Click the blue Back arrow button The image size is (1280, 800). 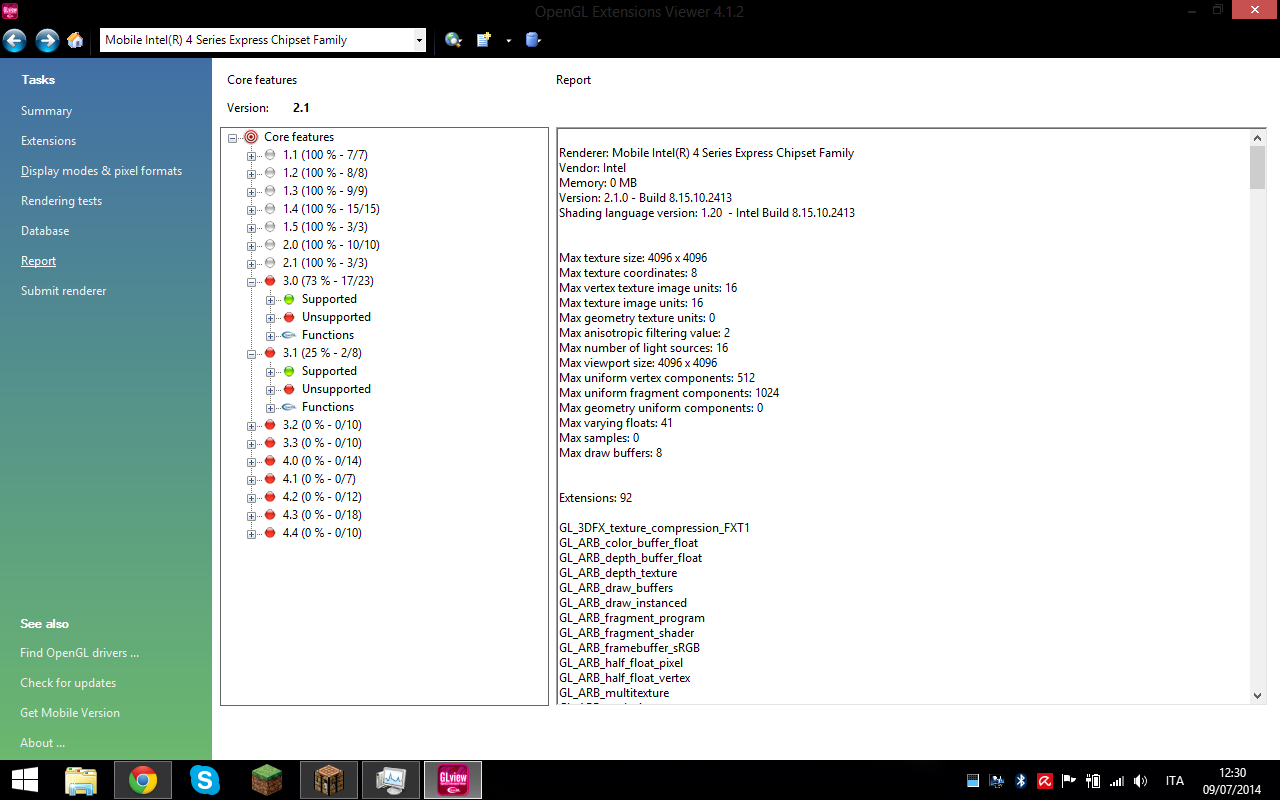(x=15, y=40)
